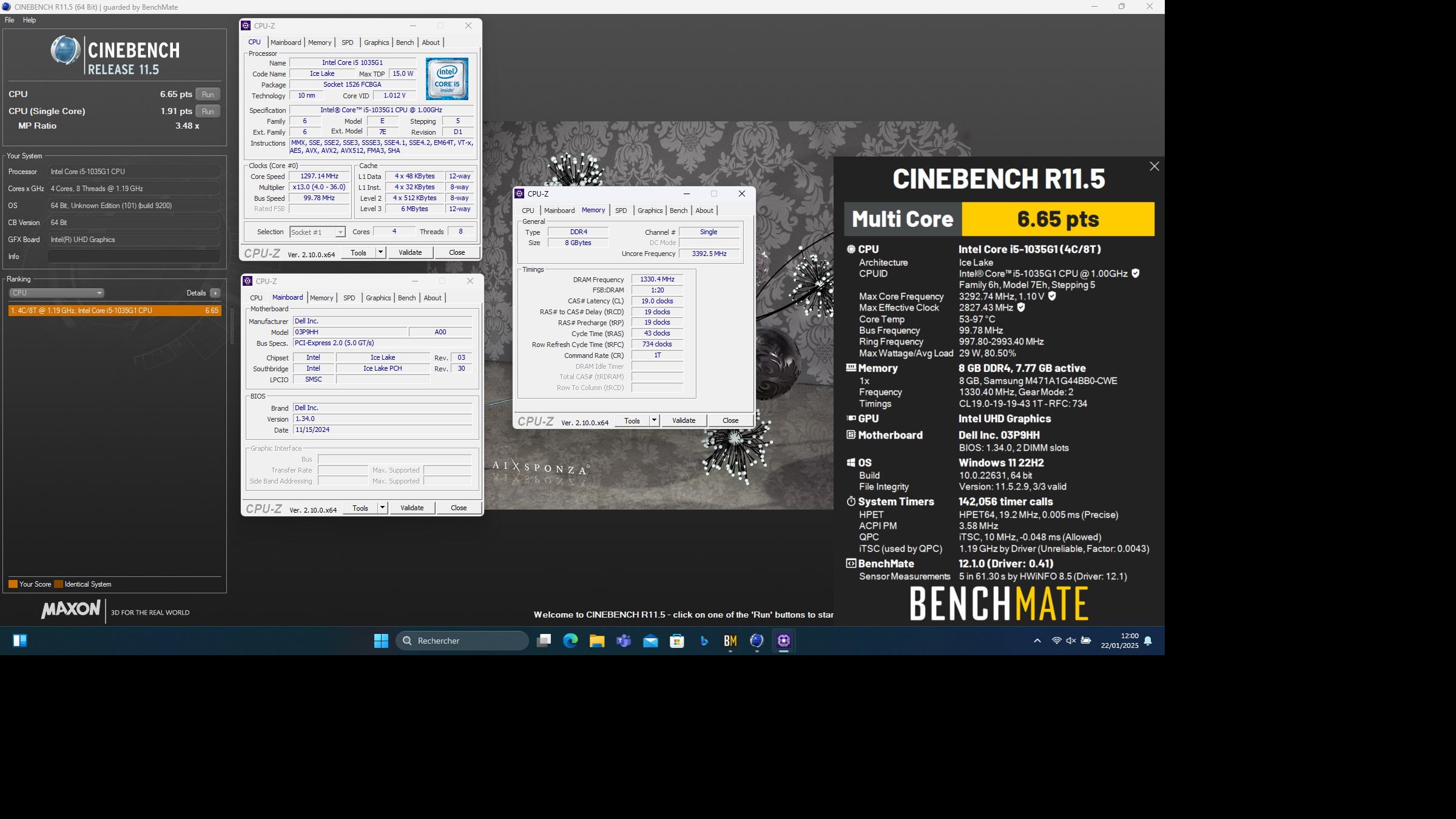Expand Tools arrow in CPU-Z mainboard window
Viewport: 1456px width, 819px height.
tap(382, 508)
